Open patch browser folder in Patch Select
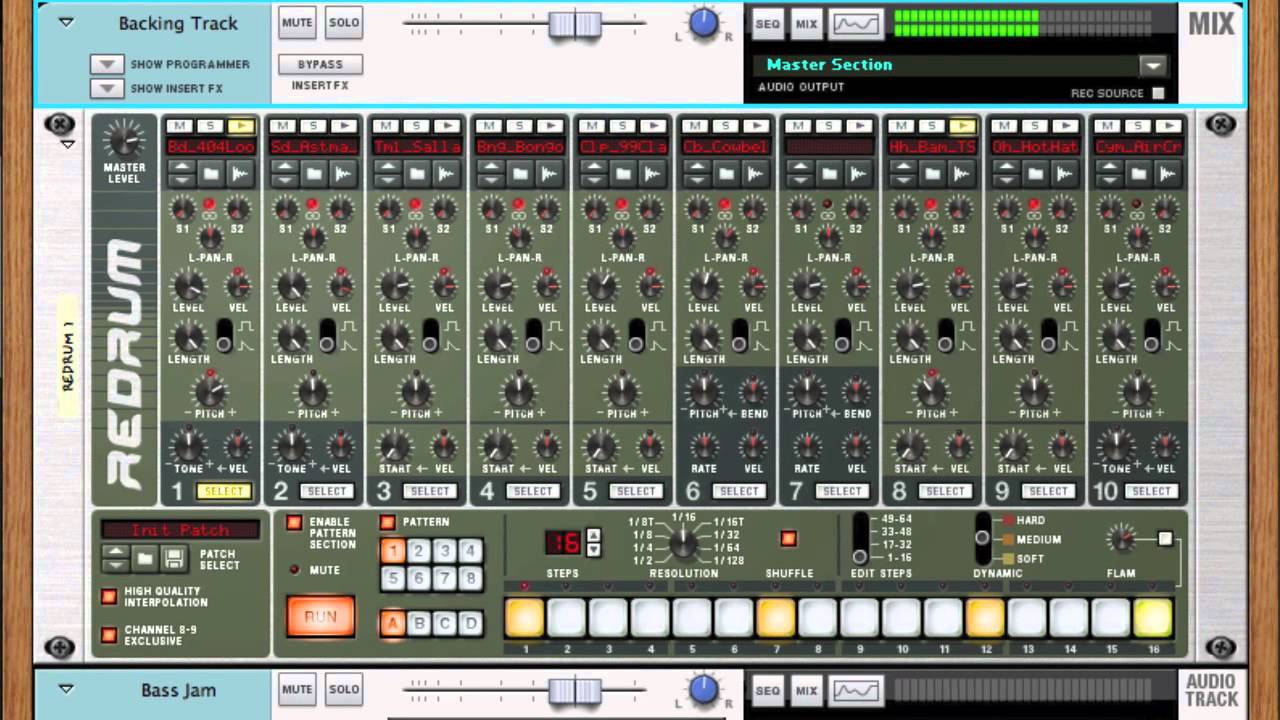This screenshot has width=1280, height=720. [146, 558]
